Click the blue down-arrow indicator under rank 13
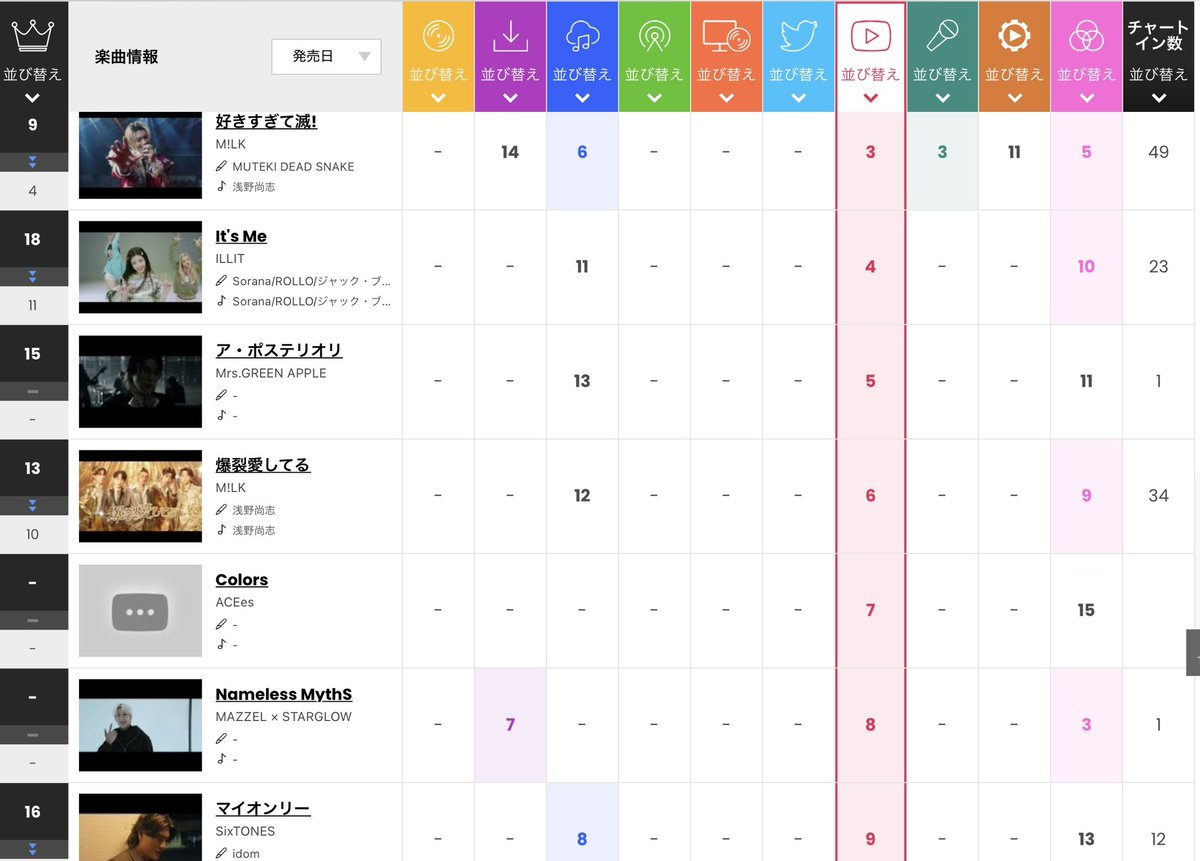Image resolution: width=1200 pixels, height=861 pixels. pyautogui.click(x=32, y=505)
